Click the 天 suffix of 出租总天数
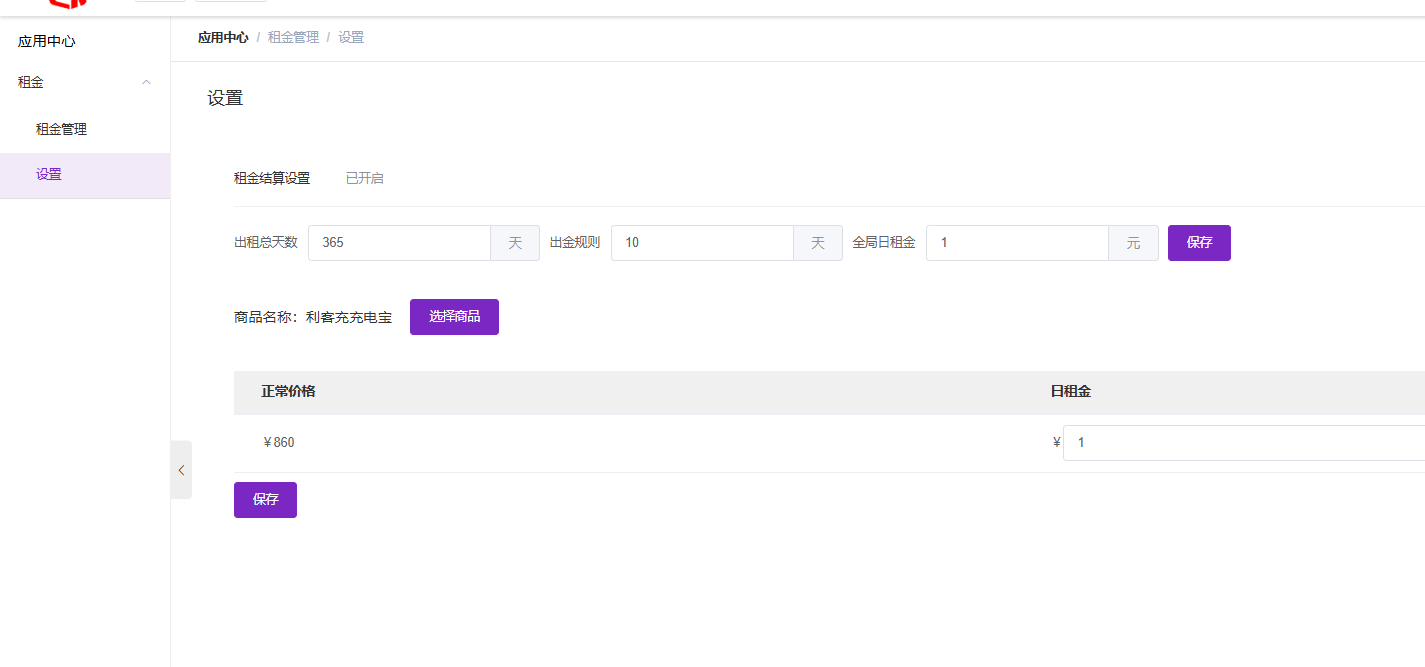Viewport: 1425px width, 667px height. (515, 243)
